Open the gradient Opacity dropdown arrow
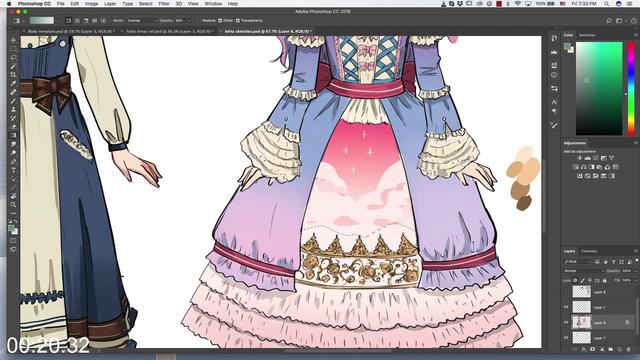The width and height of the screenshot is (640, 360). click(189, 20)
